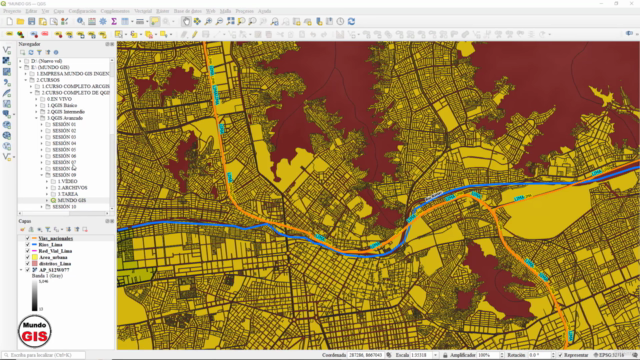Filter legend icon in Capas toolbar
The image size is (640, 360).
click(x=48, y=230)
